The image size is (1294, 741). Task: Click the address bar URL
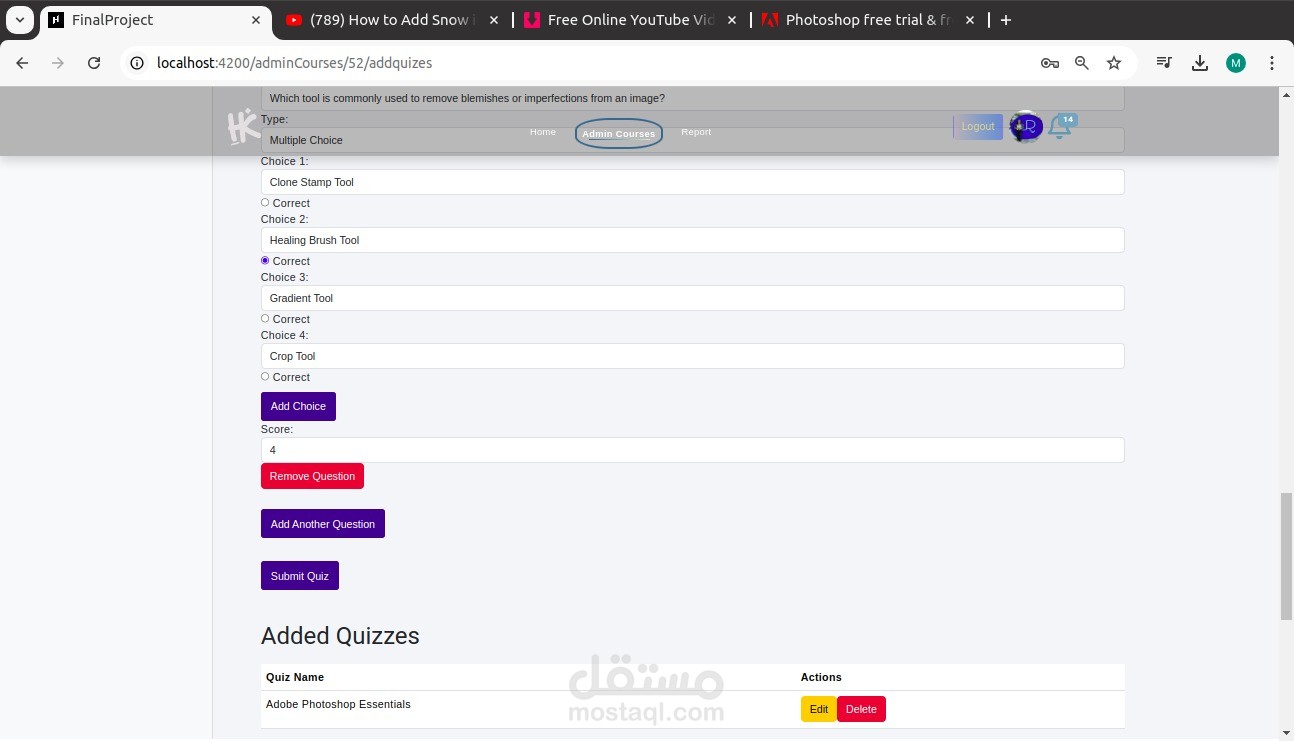(x=294, y=63)
